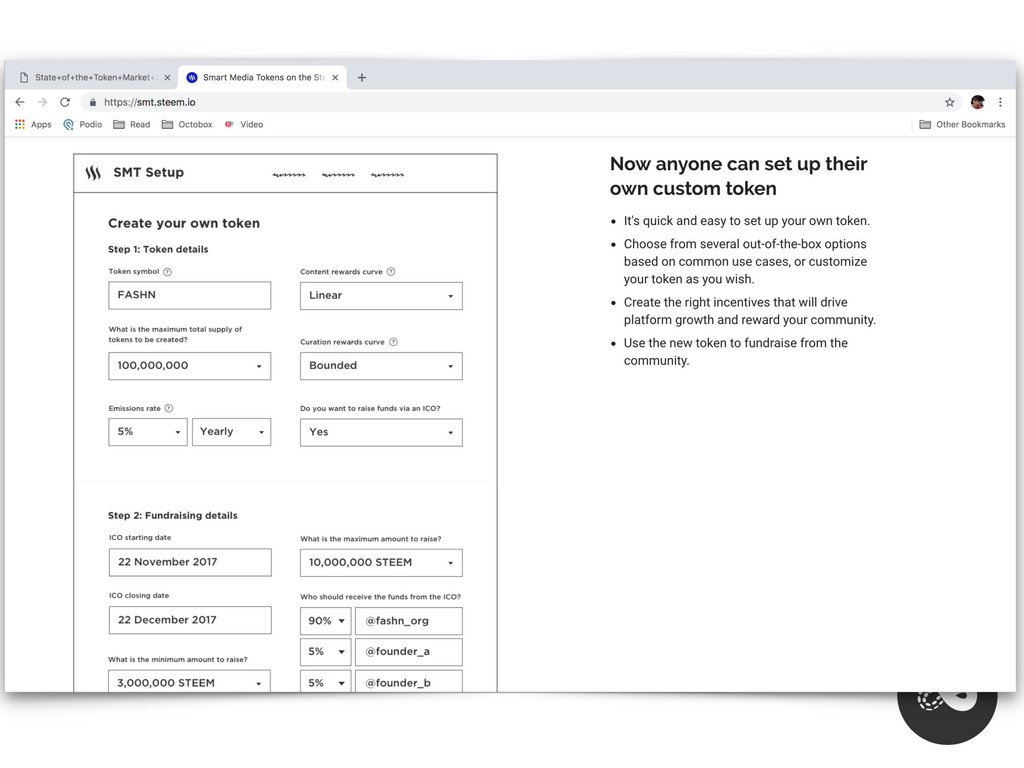This screenshot has width=1024, height=768.
Task: Click the 'Now anyone can set up' headline
Action: click(739, 176)
